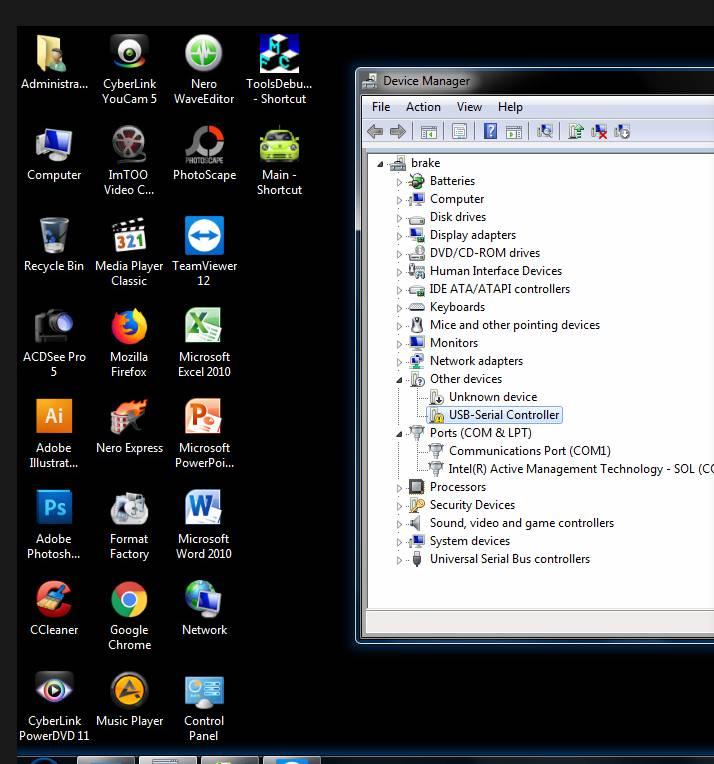Open the View menu in Device Manager
The image size is (714, 764).
coord(469,107)
